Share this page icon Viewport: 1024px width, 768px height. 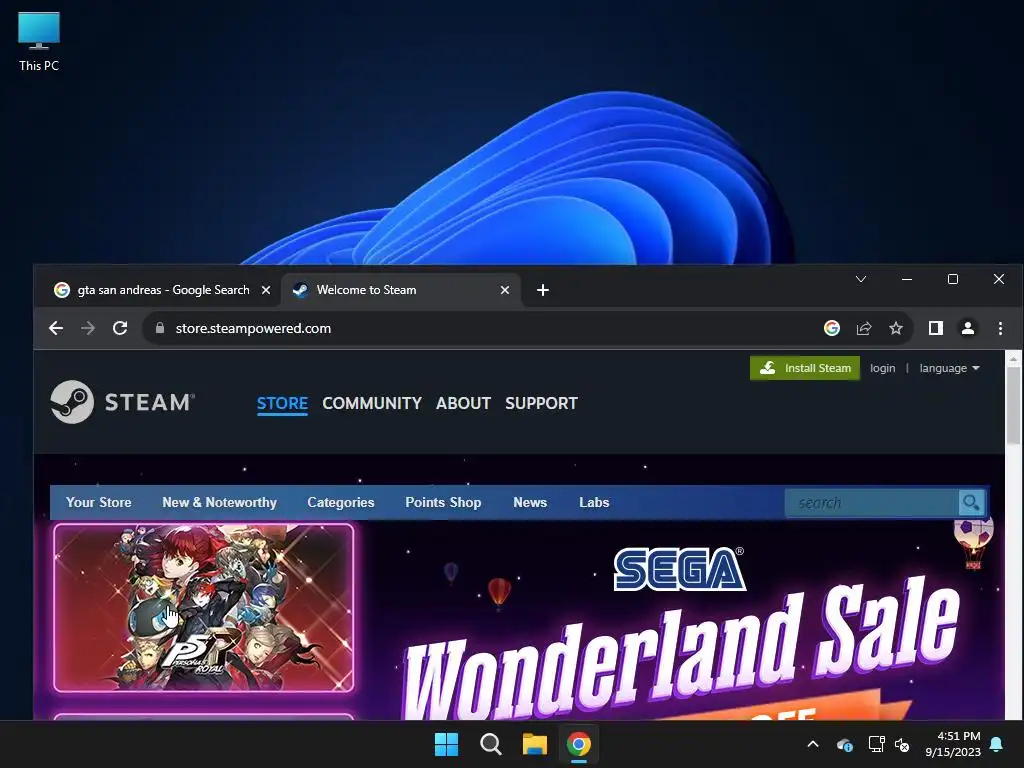coord(864,328)
